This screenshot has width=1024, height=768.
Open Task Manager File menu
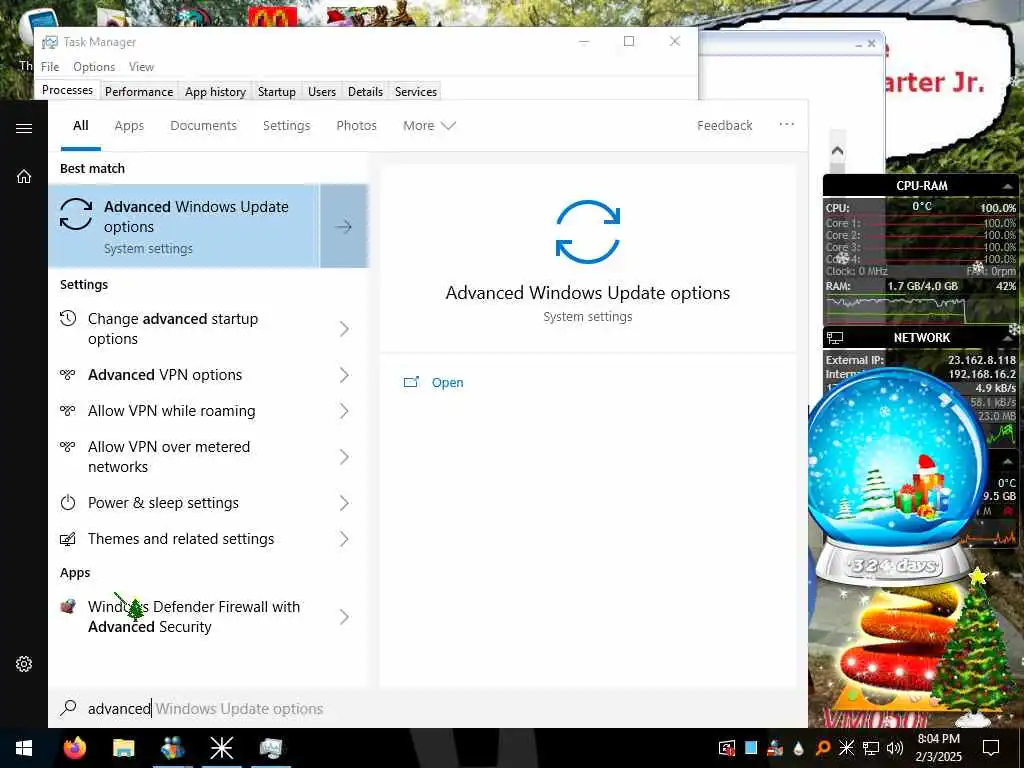coord(50,67)
